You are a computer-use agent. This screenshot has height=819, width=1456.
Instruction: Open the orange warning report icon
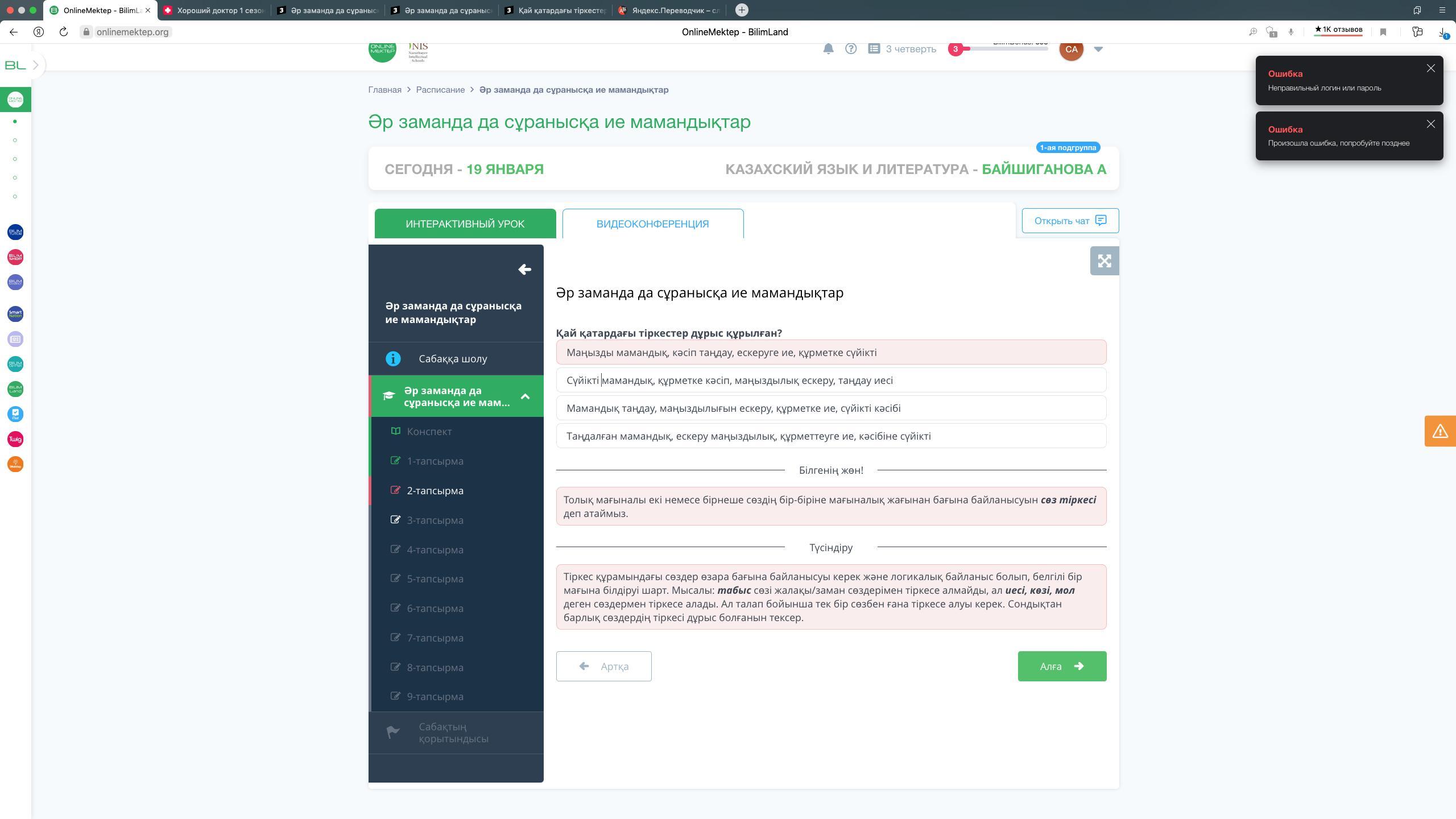click(x=1440, y=431)
